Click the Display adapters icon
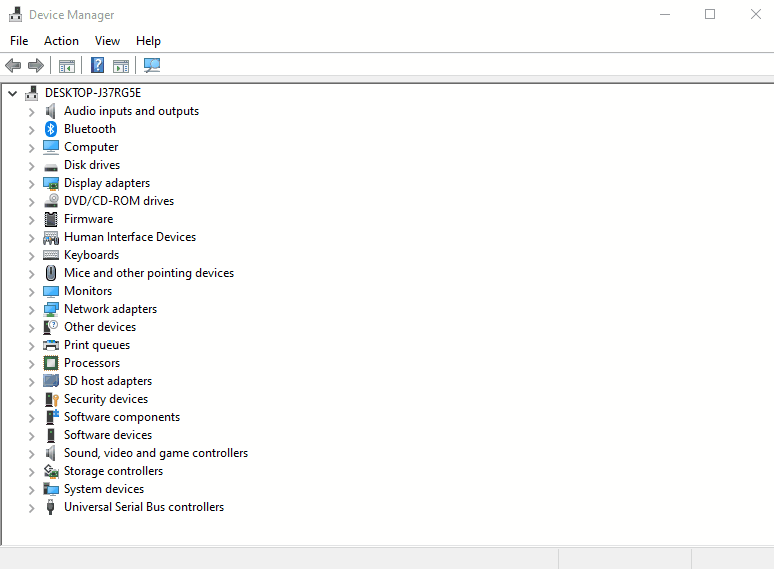 pos(51,184)
